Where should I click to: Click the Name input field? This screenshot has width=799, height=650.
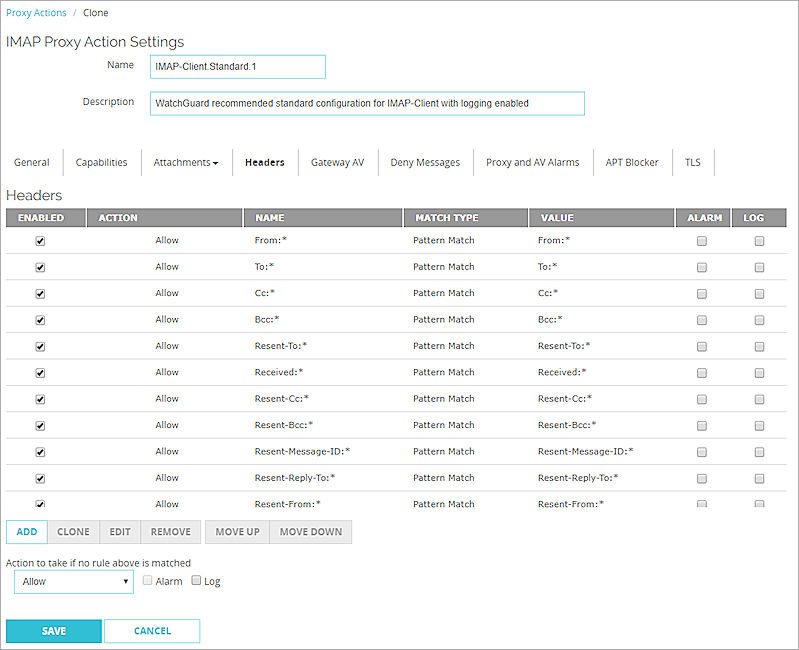click(x=238, y=66)
